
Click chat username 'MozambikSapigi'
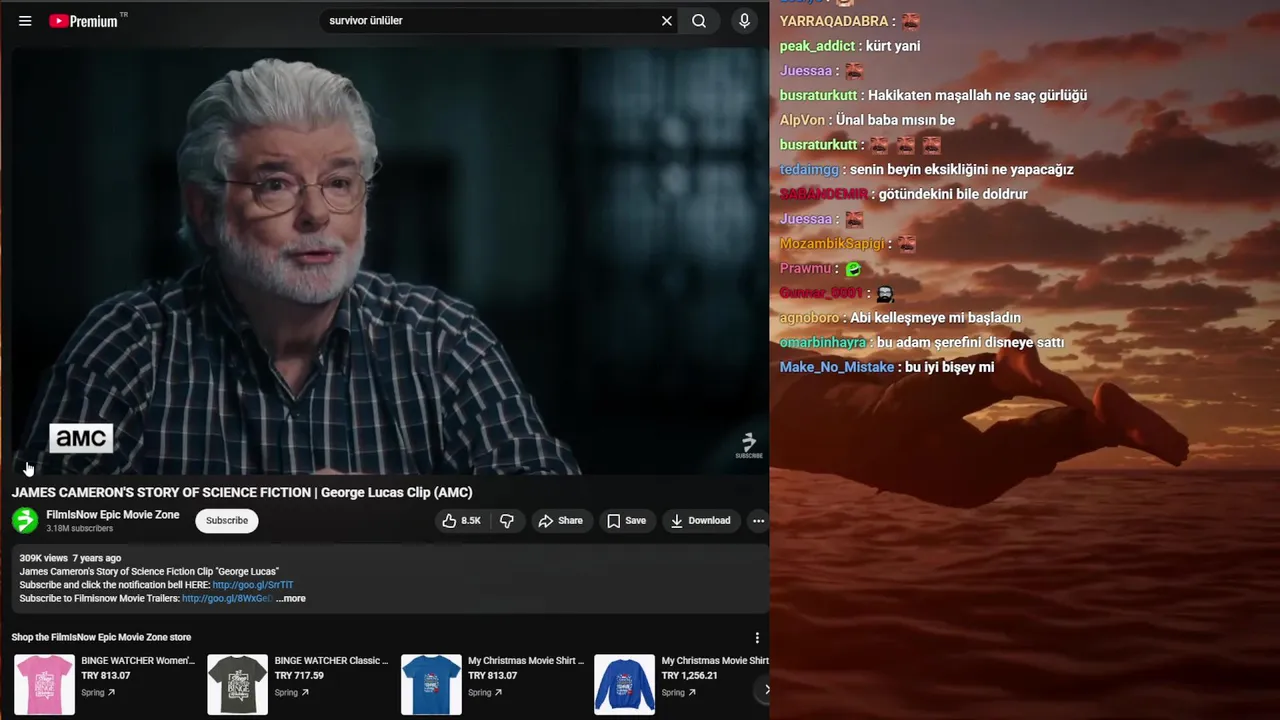coord(832,244)
